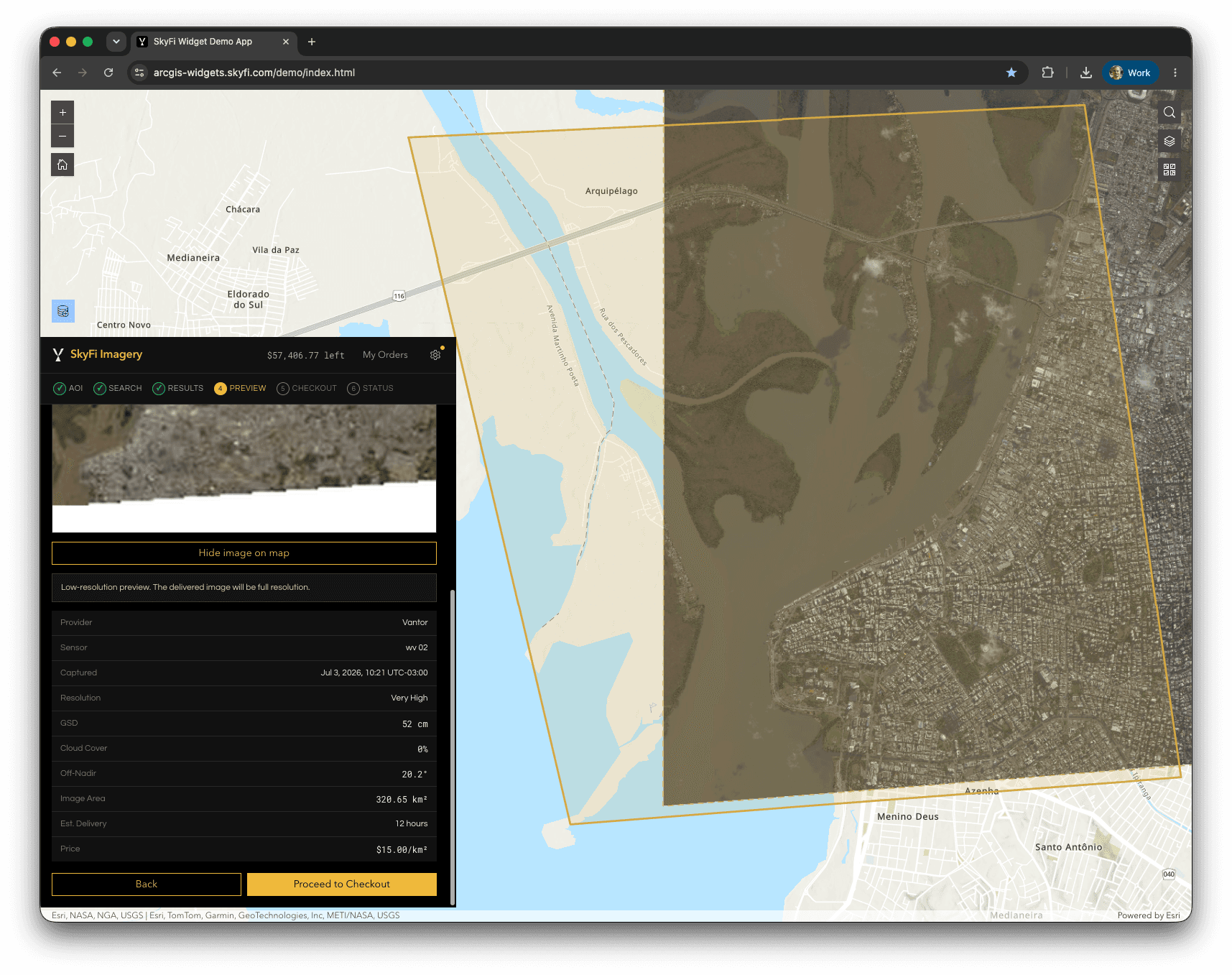Viewport: 1232px width, 975px height.
Task: Click the Vantor provider value
Action: click(x=415, y=623)
